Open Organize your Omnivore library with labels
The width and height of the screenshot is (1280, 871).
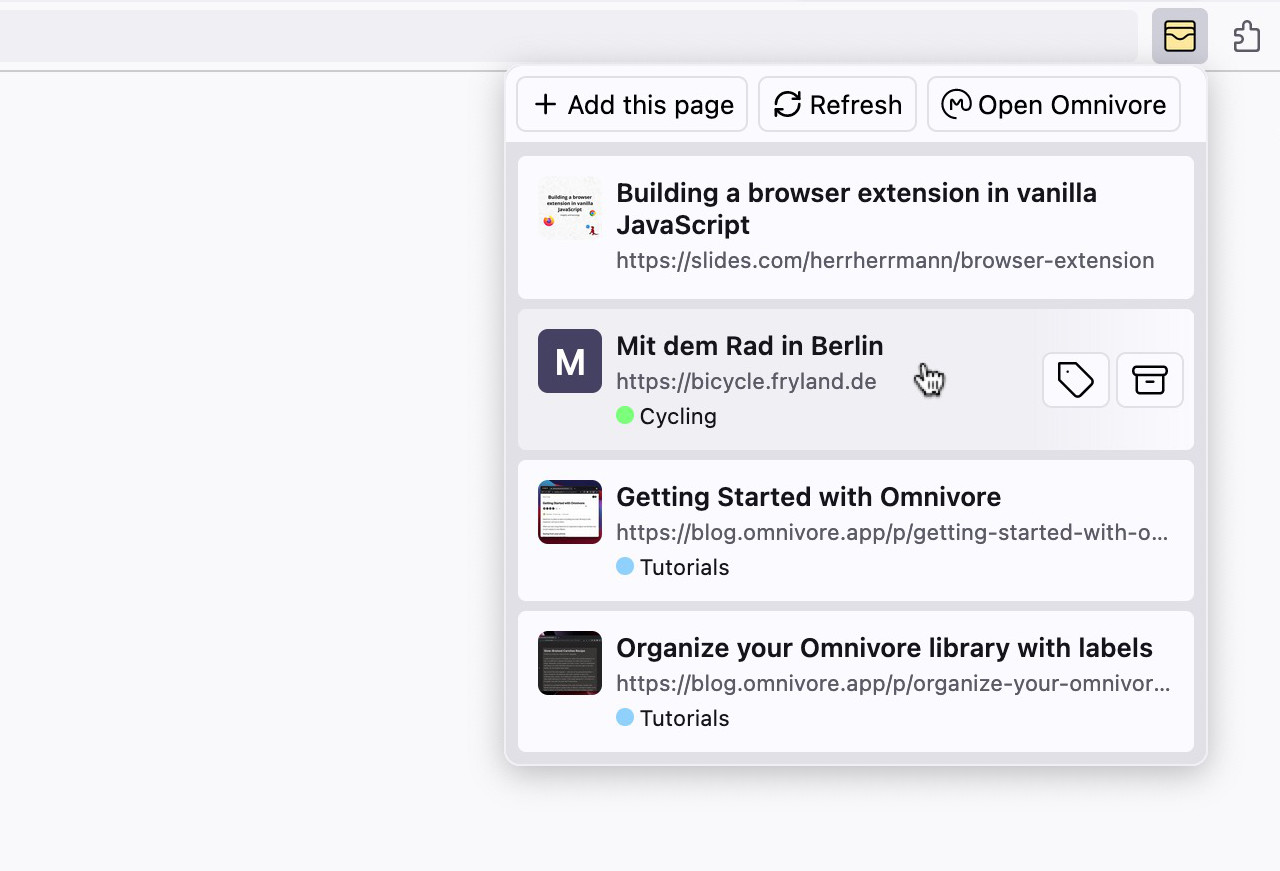pos(885,648)
